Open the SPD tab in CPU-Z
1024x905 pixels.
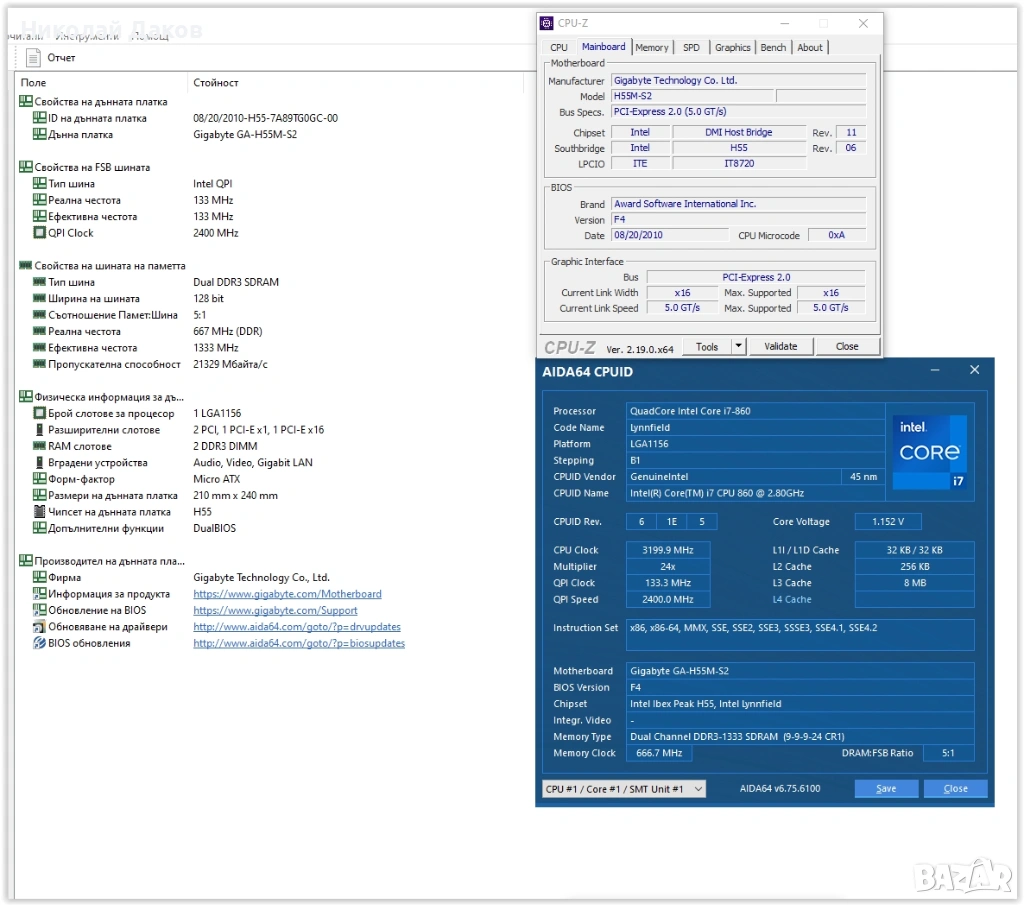pos(691,47)
